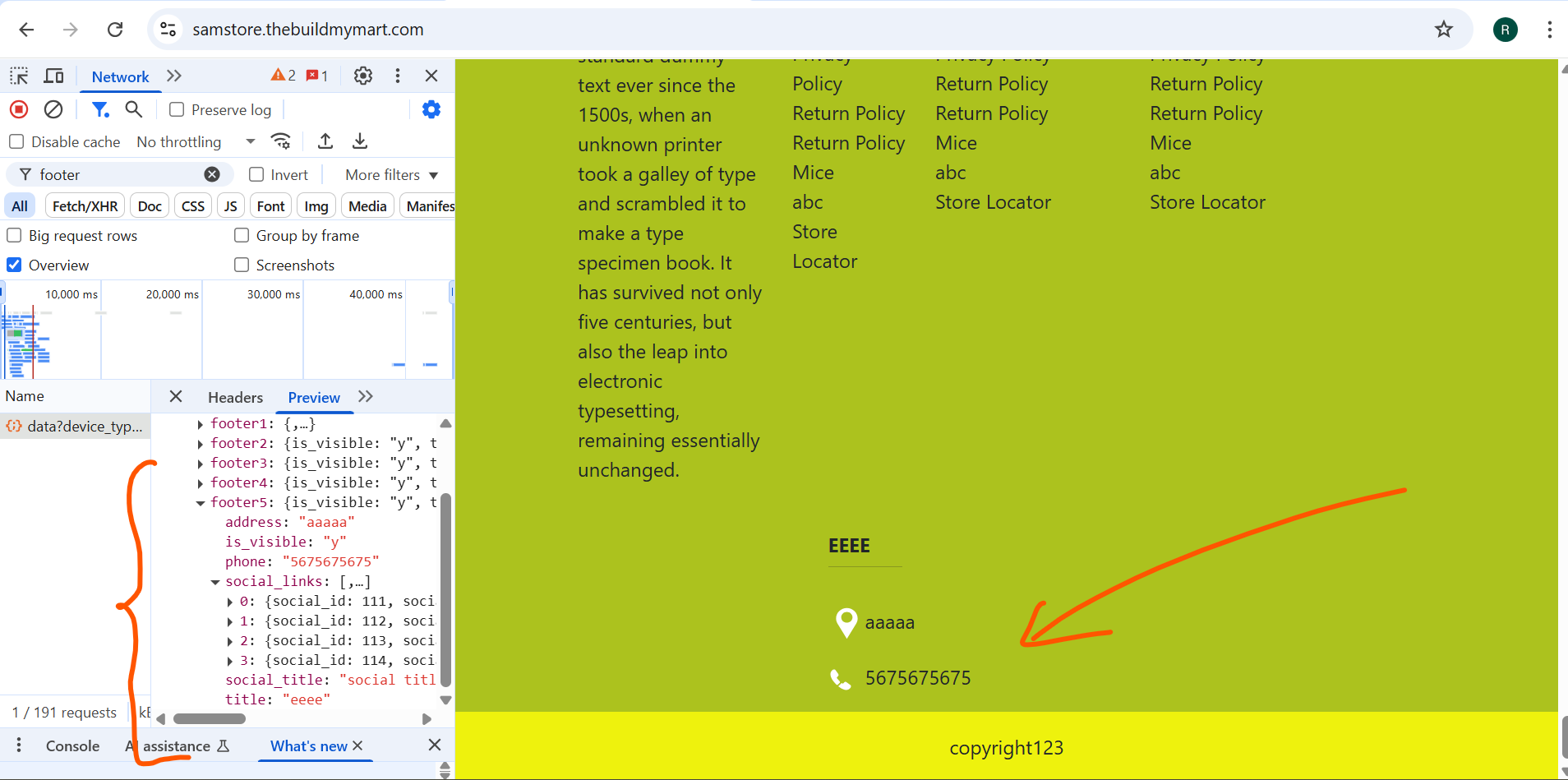Viewport: 1568px width, 780px height.
Task: Expand the footer2 object
Action: [x=200, y=444]
